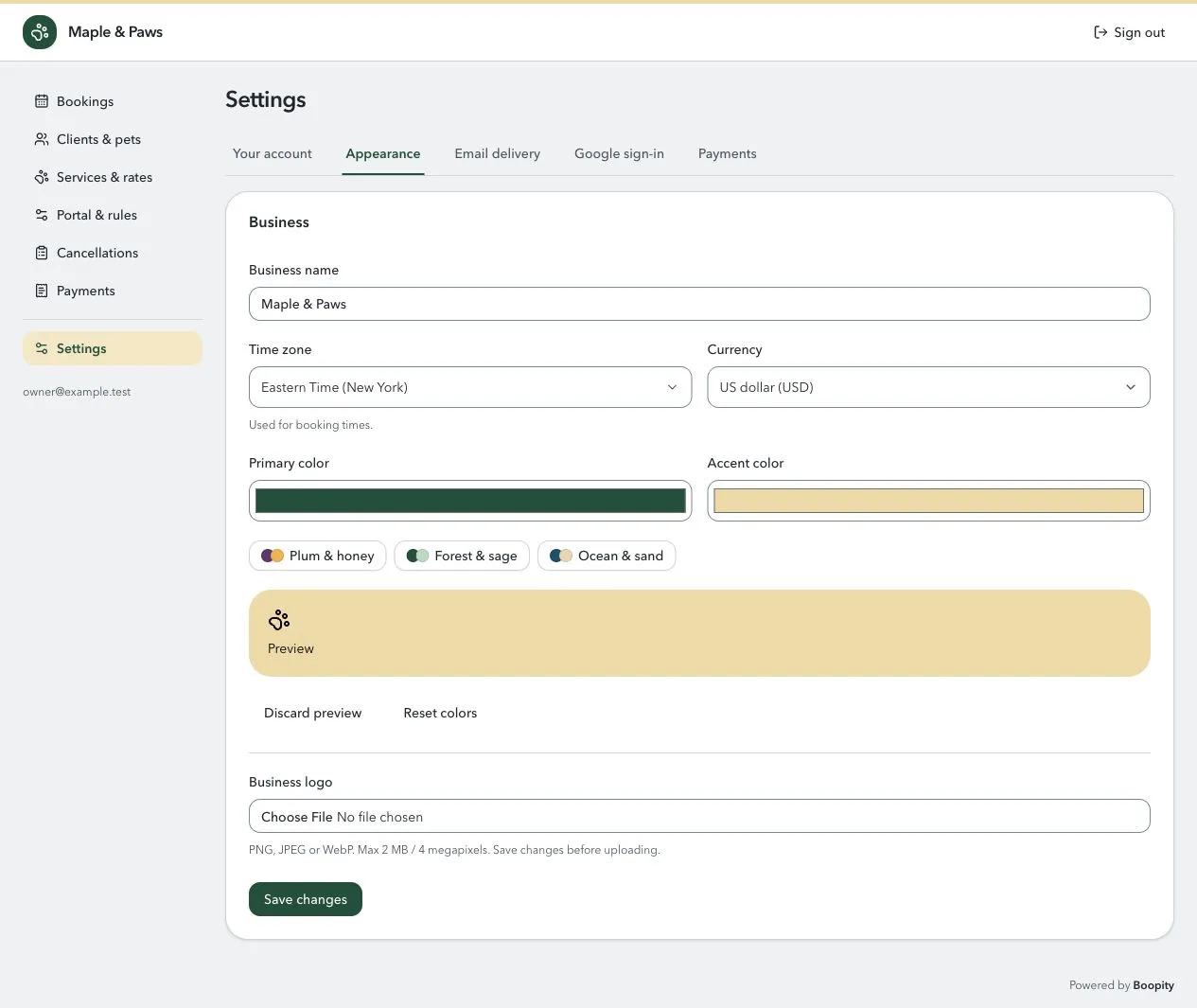1197x1008 pixels.
Task: Click the Cancellations clipboard icon
Action: pos(42,253)
